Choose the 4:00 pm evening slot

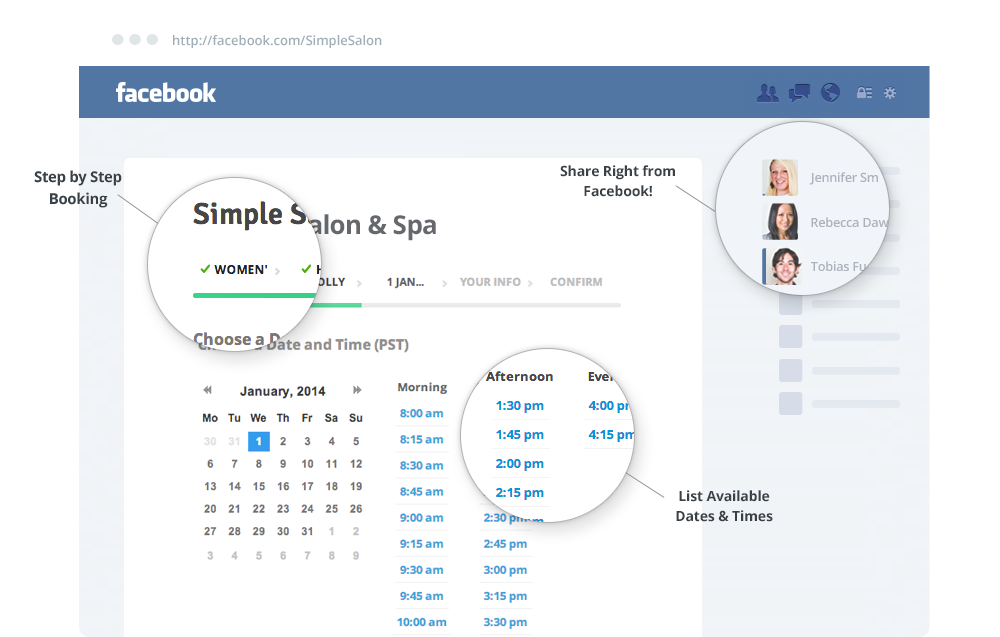[x=608, y=406]
